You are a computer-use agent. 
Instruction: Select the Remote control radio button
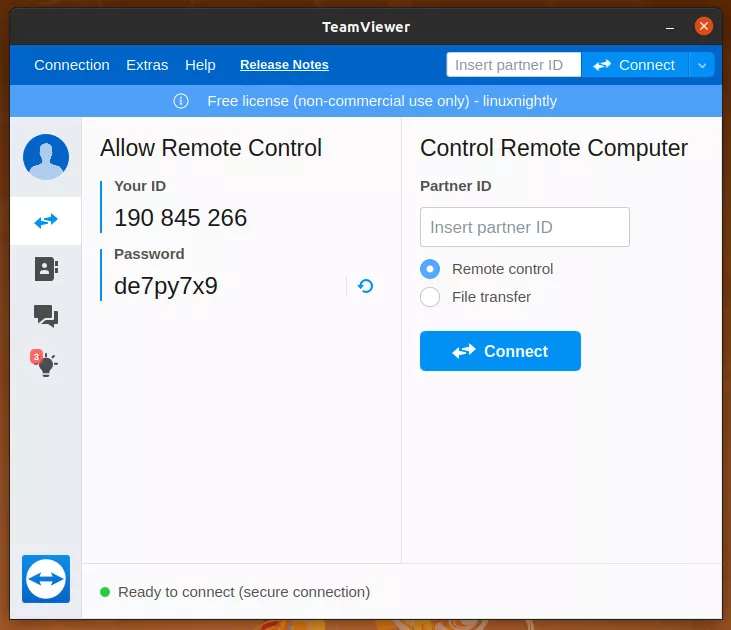[430, 269]
